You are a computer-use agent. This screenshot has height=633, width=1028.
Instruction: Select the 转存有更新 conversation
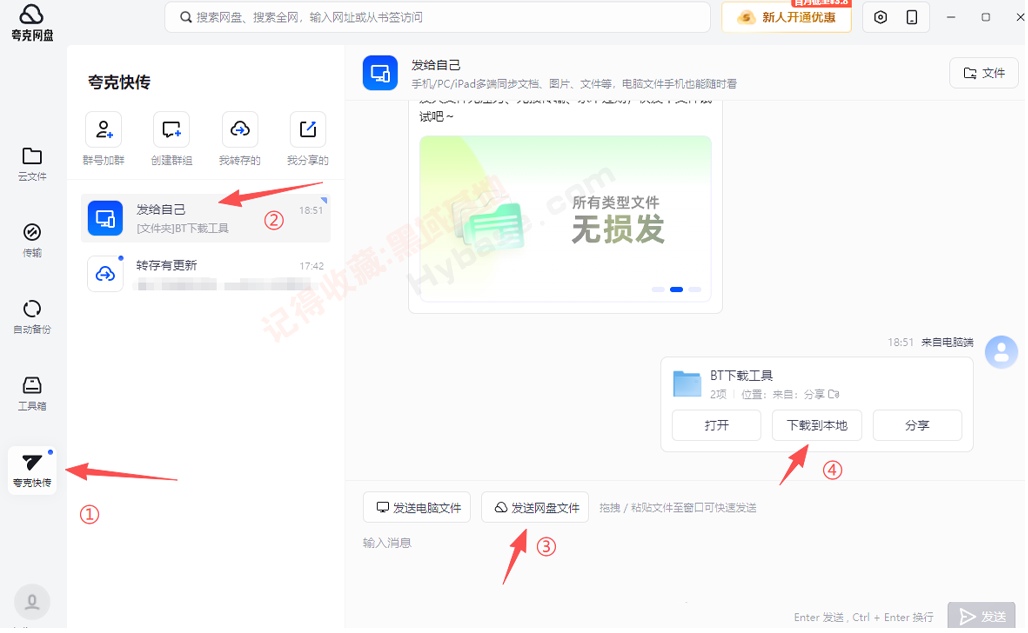pyautogui.click(x=206, y=274)
